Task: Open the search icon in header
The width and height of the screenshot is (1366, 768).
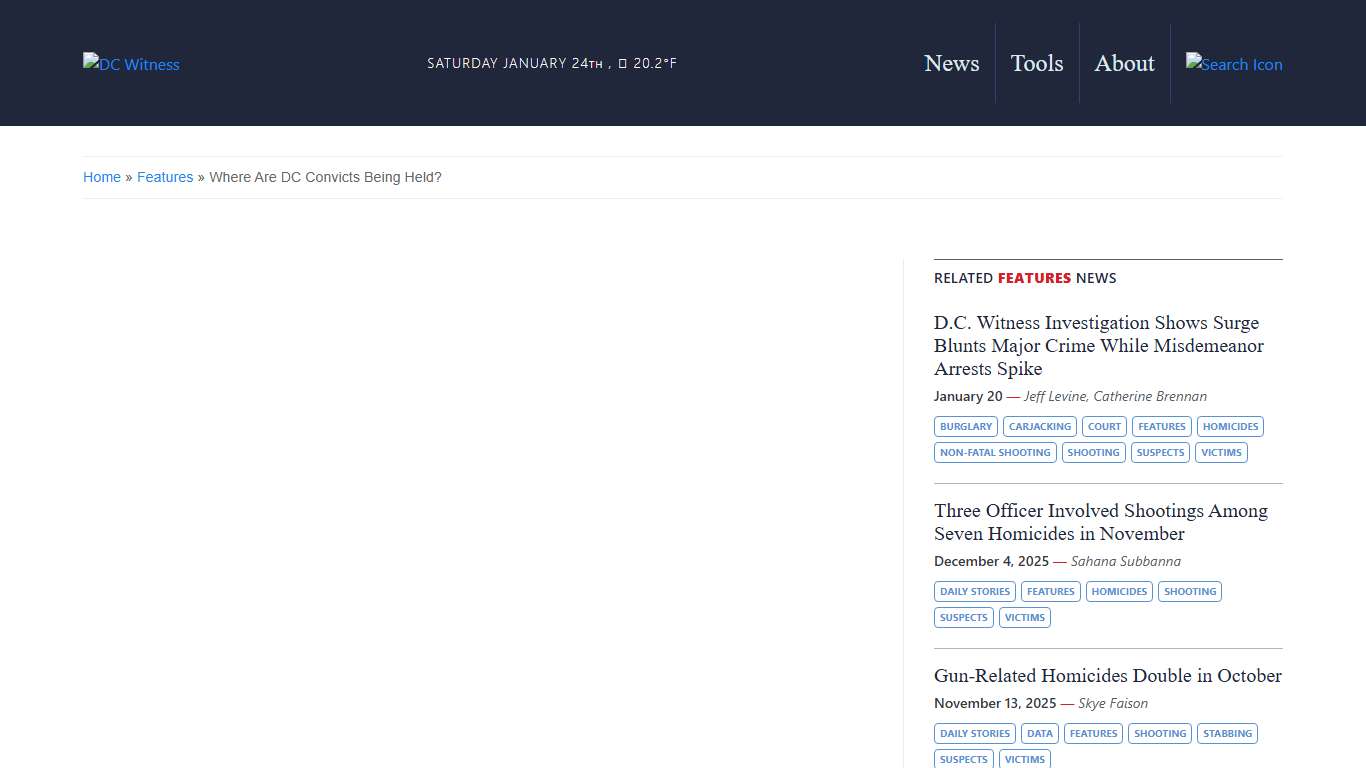Action: pos(1233,64)
